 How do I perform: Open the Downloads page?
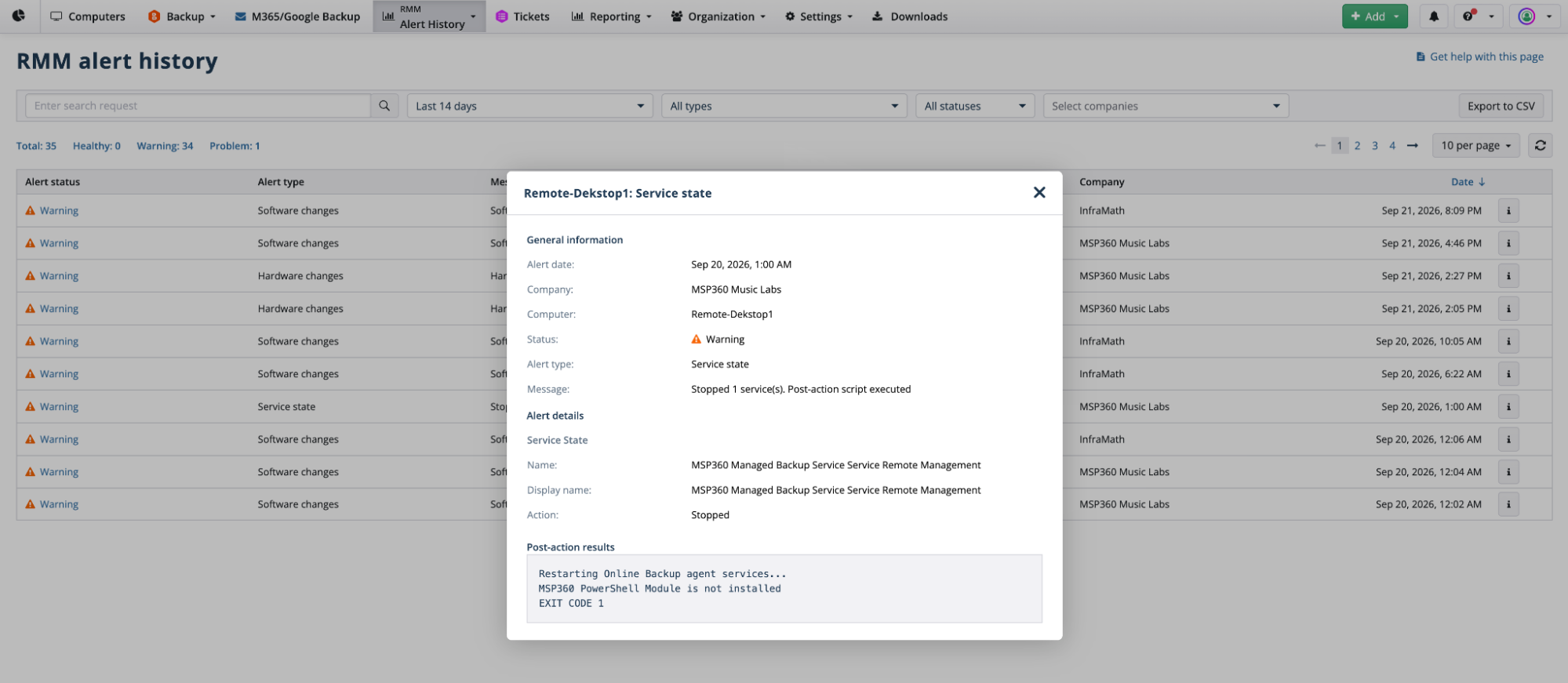click(x=910, y=16)
